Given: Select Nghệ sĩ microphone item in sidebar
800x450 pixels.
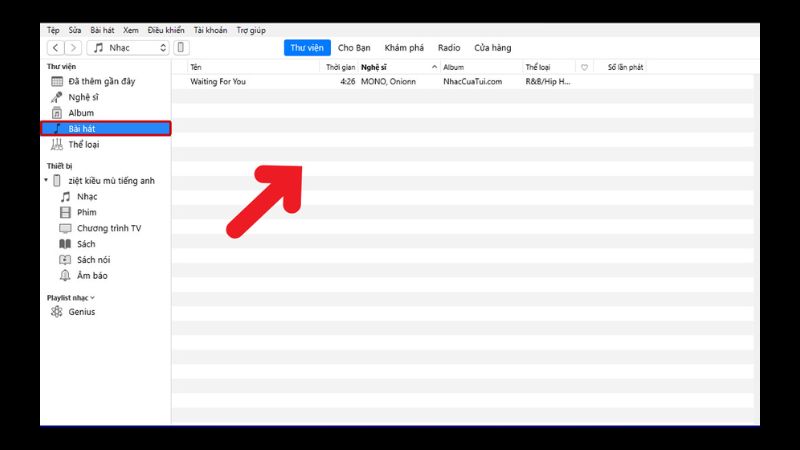Looking at the screenshot, I should pos(83,97).
